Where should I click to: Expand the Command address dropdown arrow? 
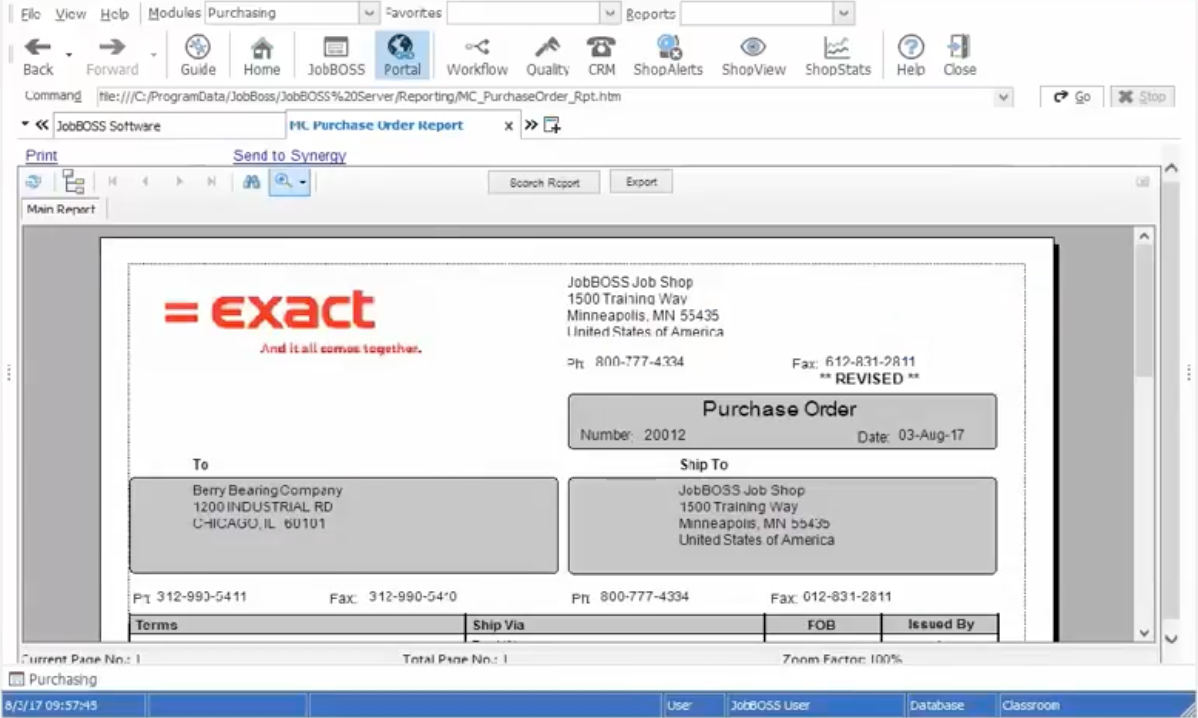tap(1003, 97)
